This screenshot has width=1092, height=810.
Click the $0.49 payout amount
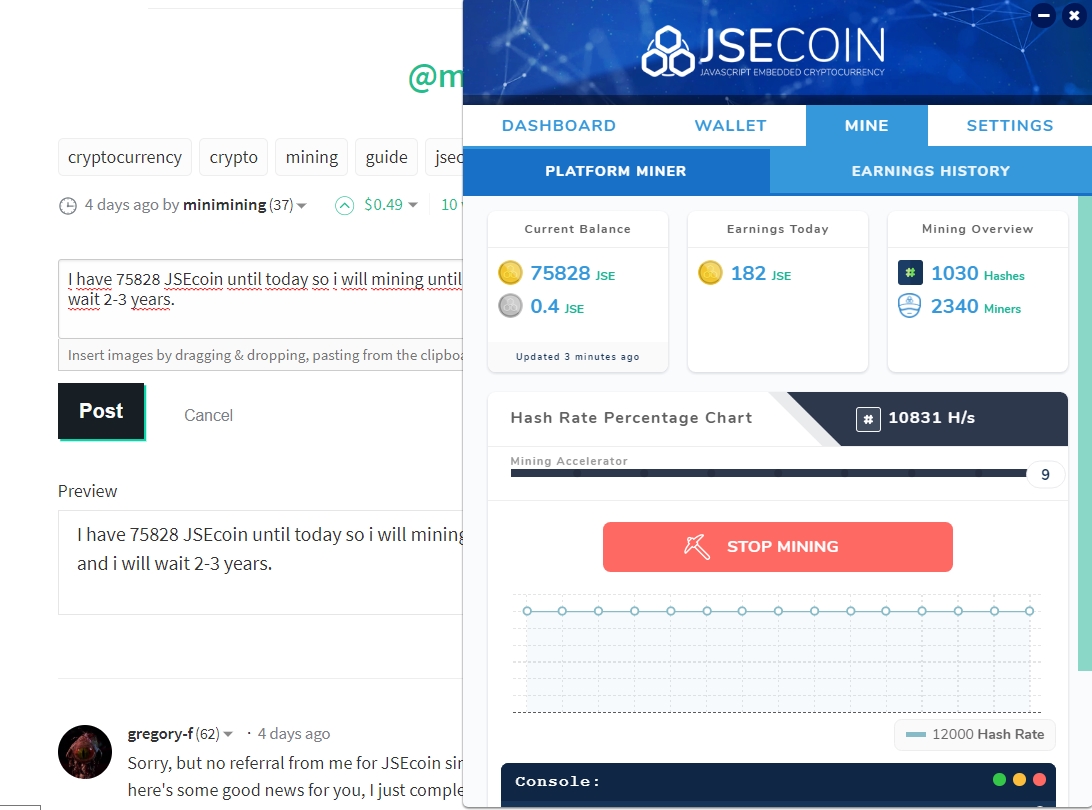(x=384, y=205)
